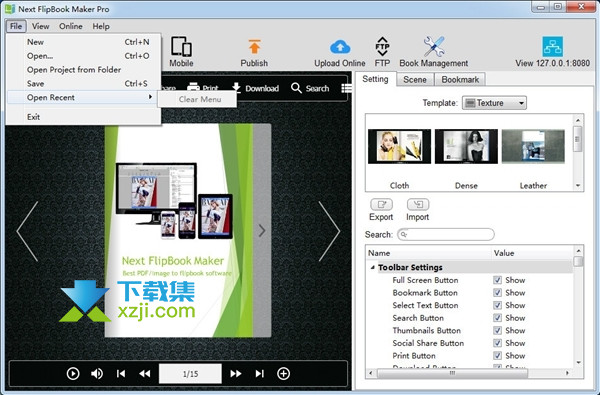Click the horizontal scrollbar thumb in settings list
This screenshot has height=395, width=600.
click(x=452, y=373)
